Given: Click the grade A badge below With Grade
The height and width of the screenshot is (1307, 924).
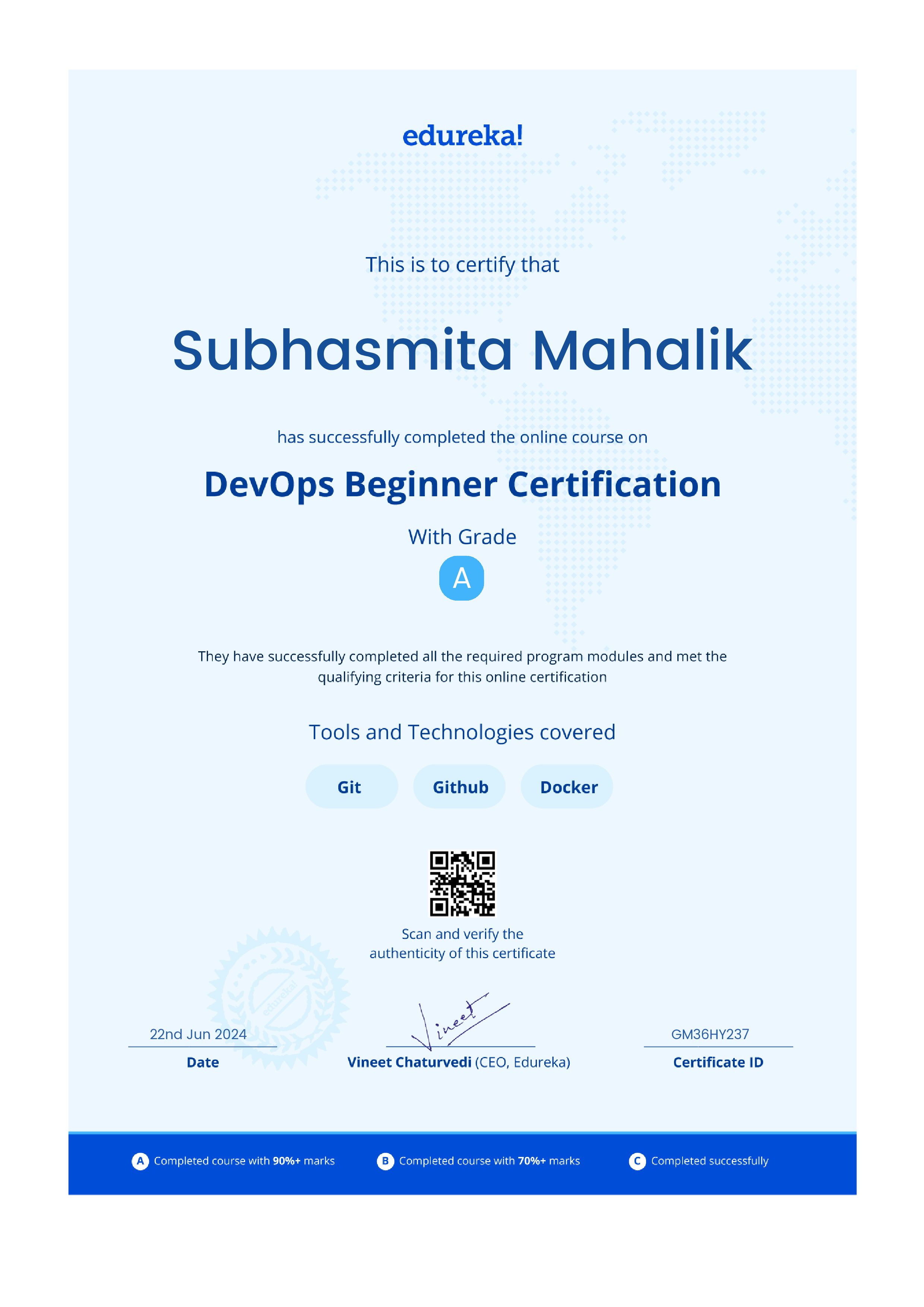Looking at the screenshot, I should click(462, 578).
